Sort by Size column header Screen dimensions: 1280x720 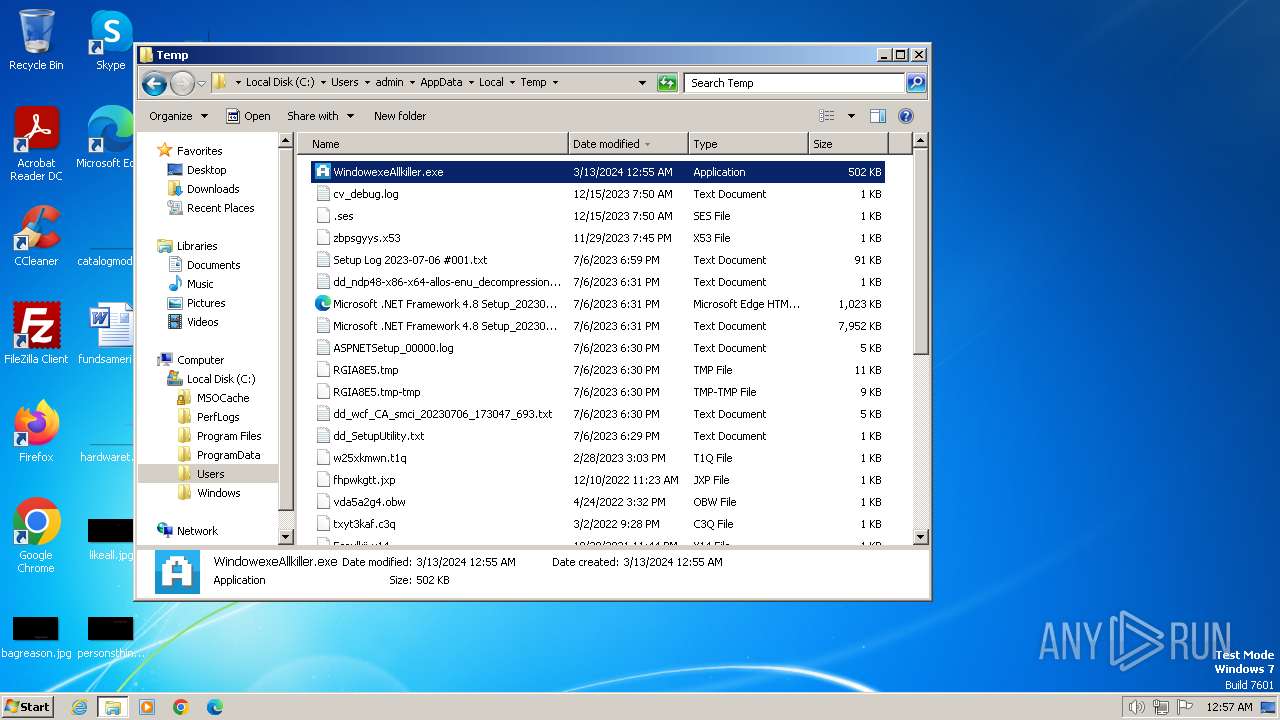[847, 144]
